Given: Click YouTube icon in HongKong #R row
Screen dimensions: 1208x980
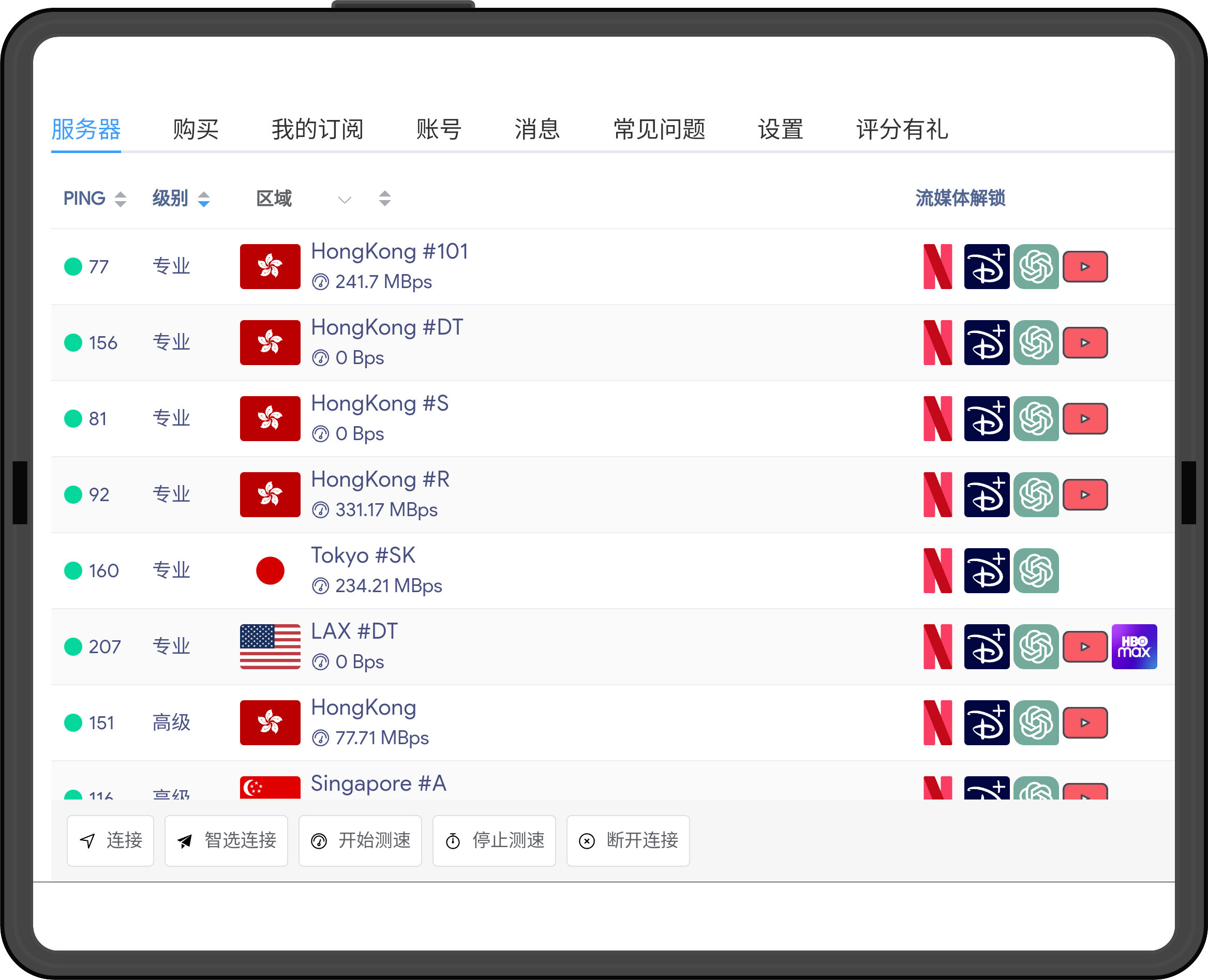Looking at the screenshot, I should tap(1084, 494).
